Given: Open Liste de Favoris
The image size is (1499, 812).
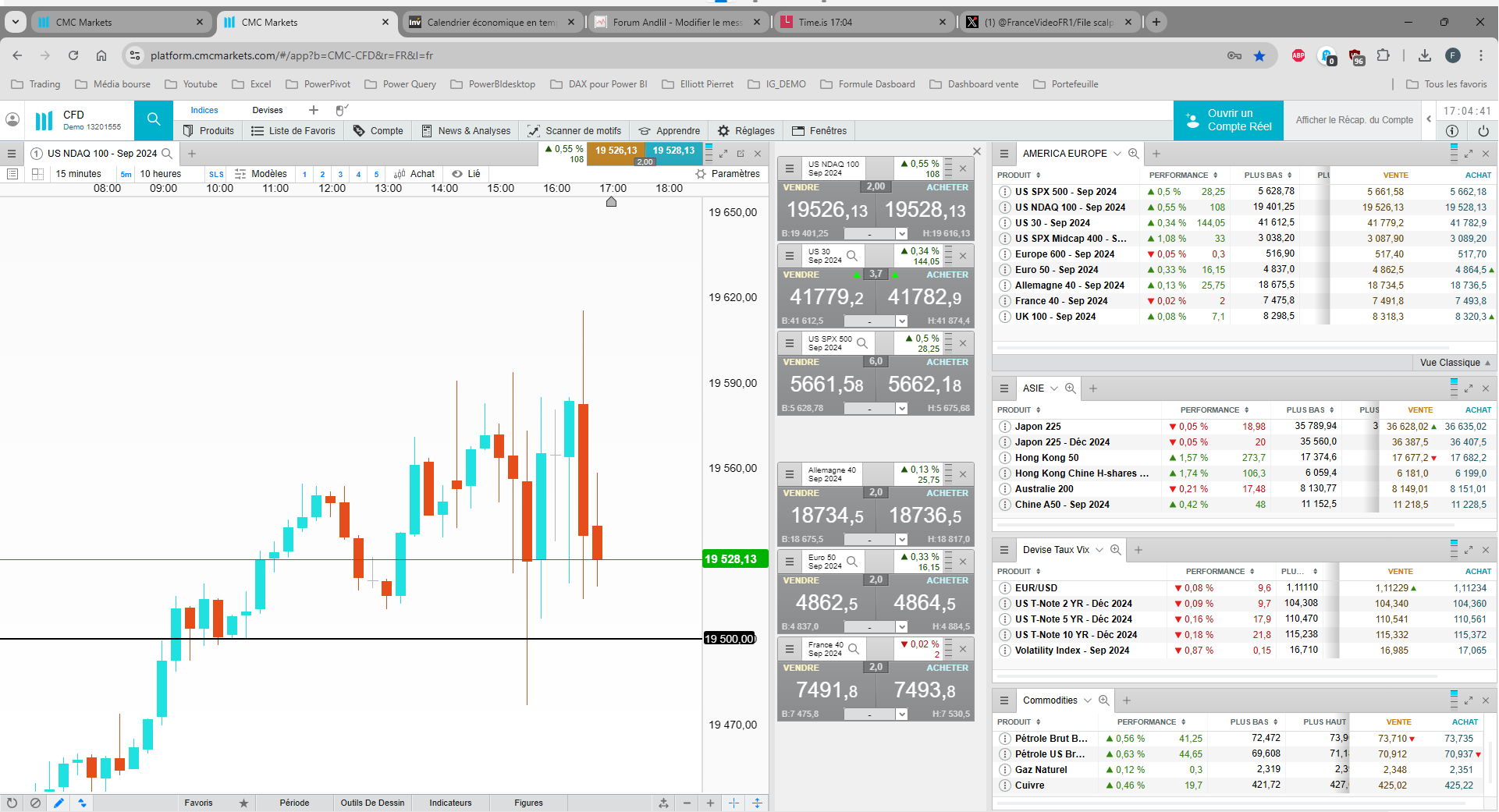Looking at the screenshot, I should 293,131.
